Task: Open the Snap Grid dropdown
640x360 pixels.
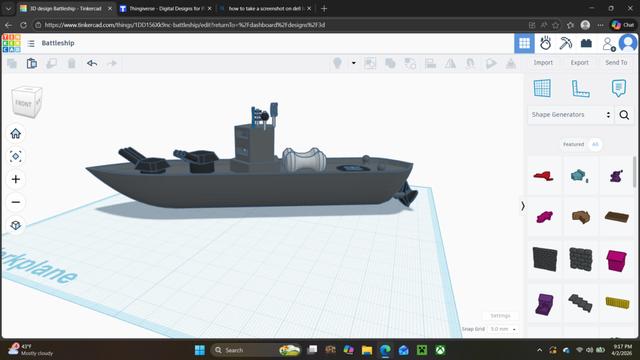Action: 503,329
